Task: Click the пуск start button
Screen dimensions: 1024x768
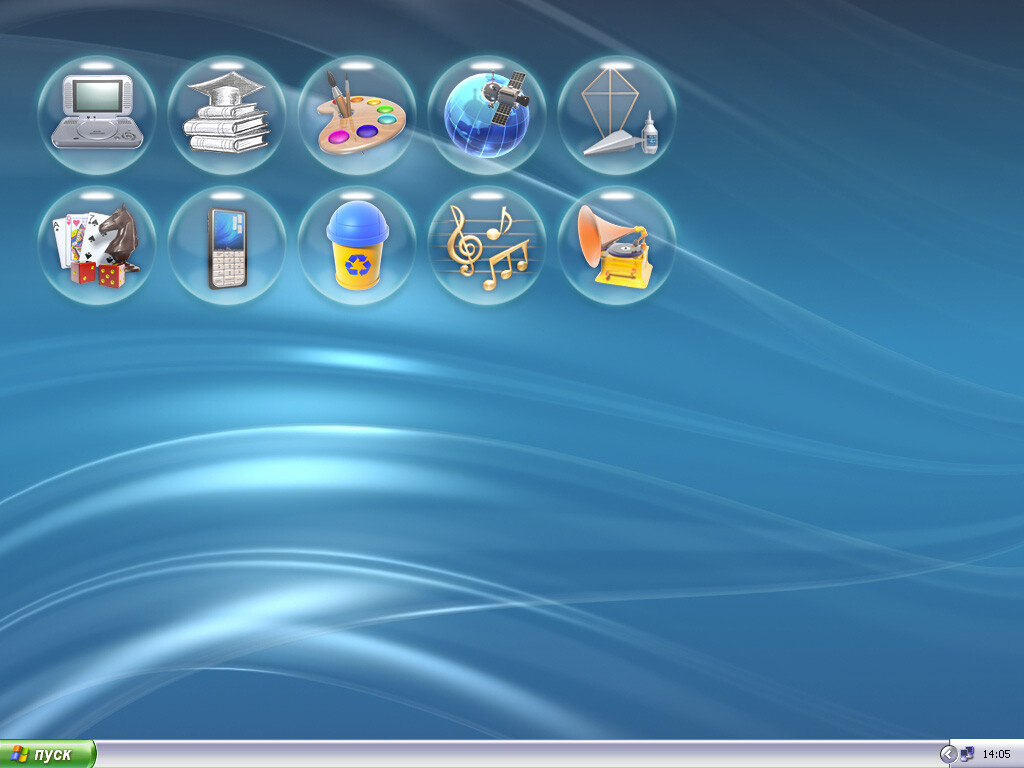Action: point(48,754)
